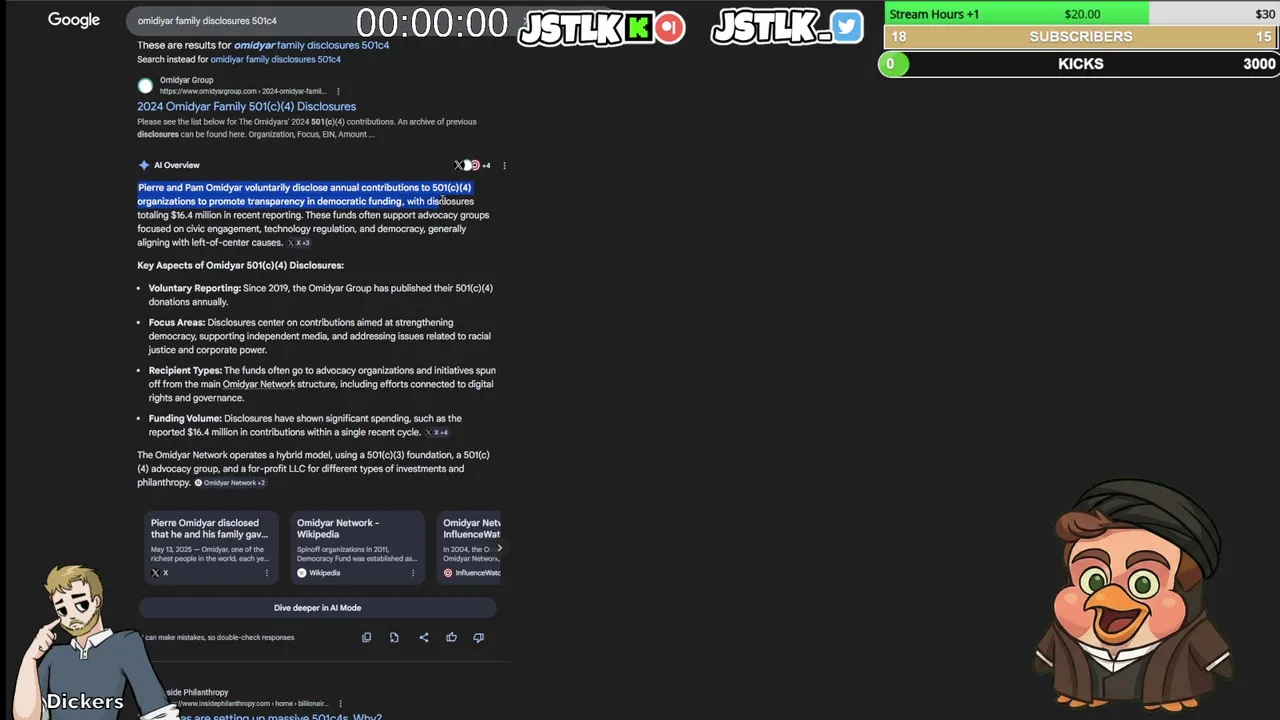This screenshot has width=1280, height=720.
Task: Open the underlined Omidyar Network link
Action: 259,384
